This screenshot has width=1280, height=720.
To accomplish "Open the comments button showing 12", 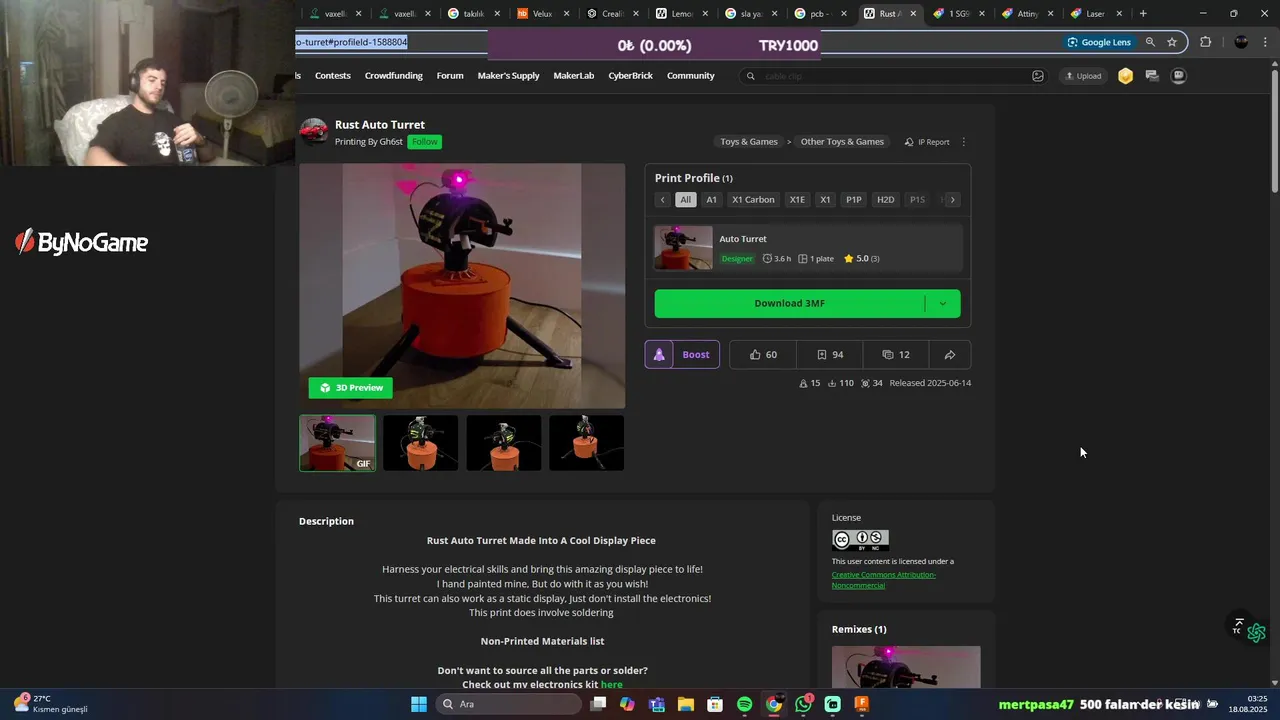I will 896,354.
